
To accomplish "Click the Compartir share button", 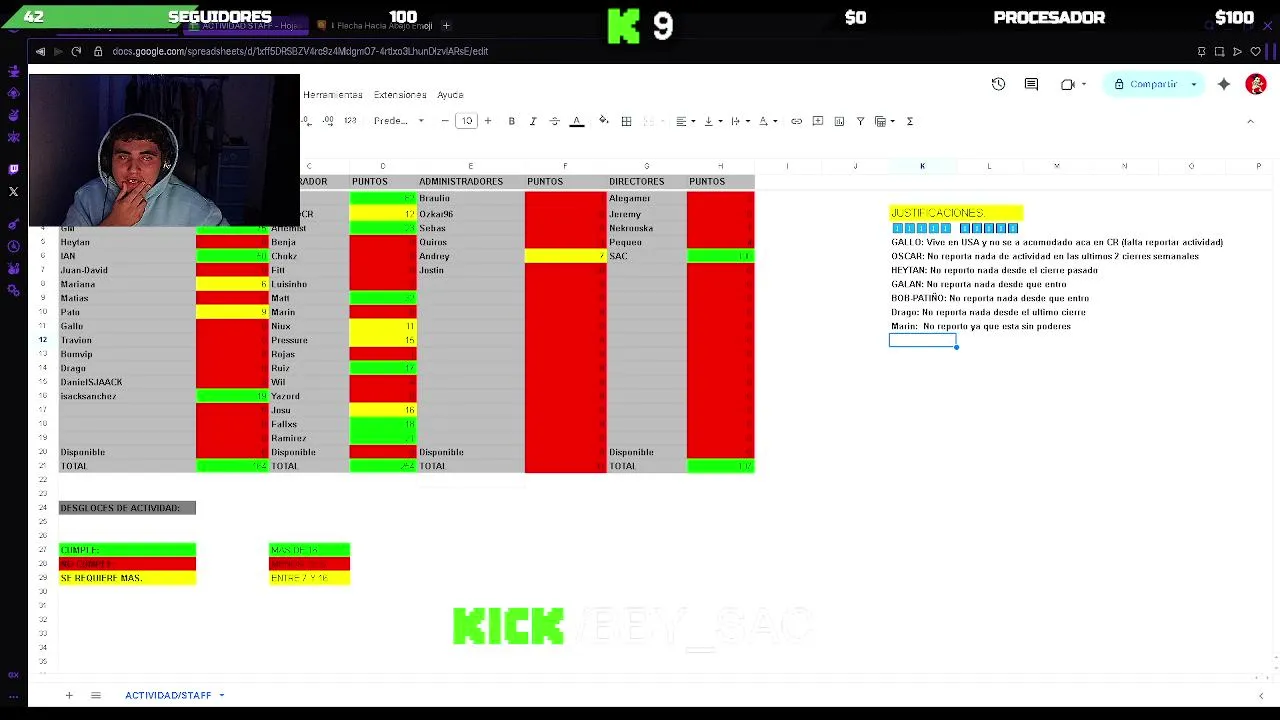I will (x=1146, y=84).
